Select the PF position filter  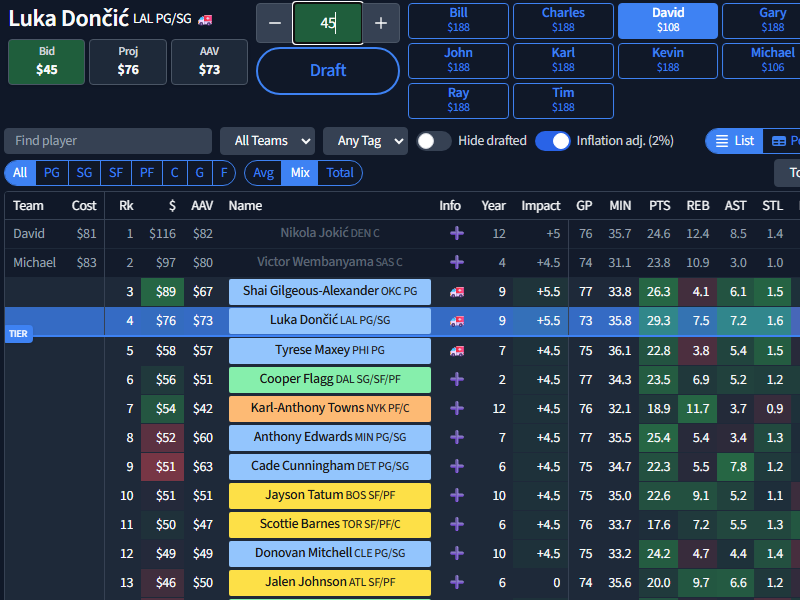pos(147,172)
